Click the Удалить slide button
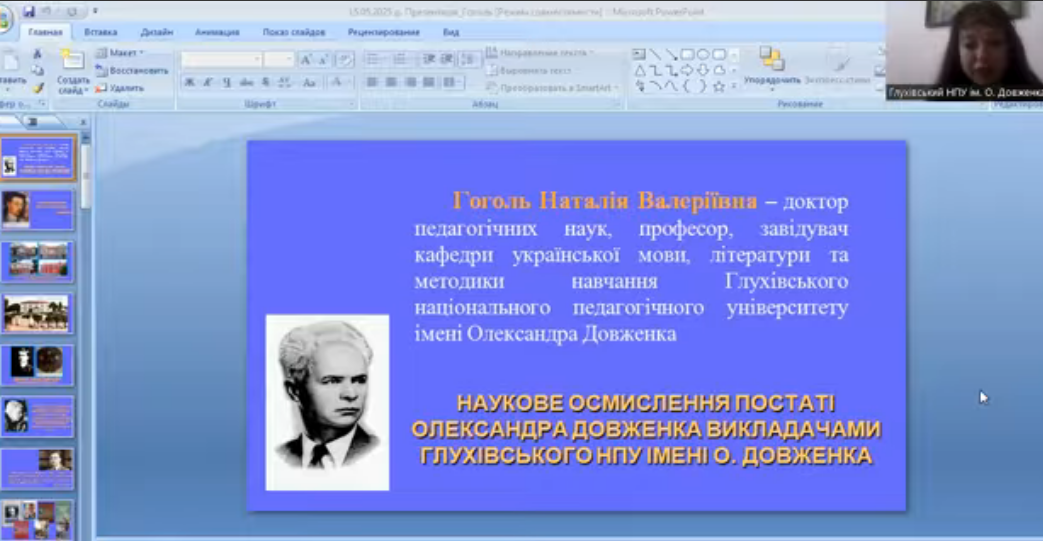 120,88
